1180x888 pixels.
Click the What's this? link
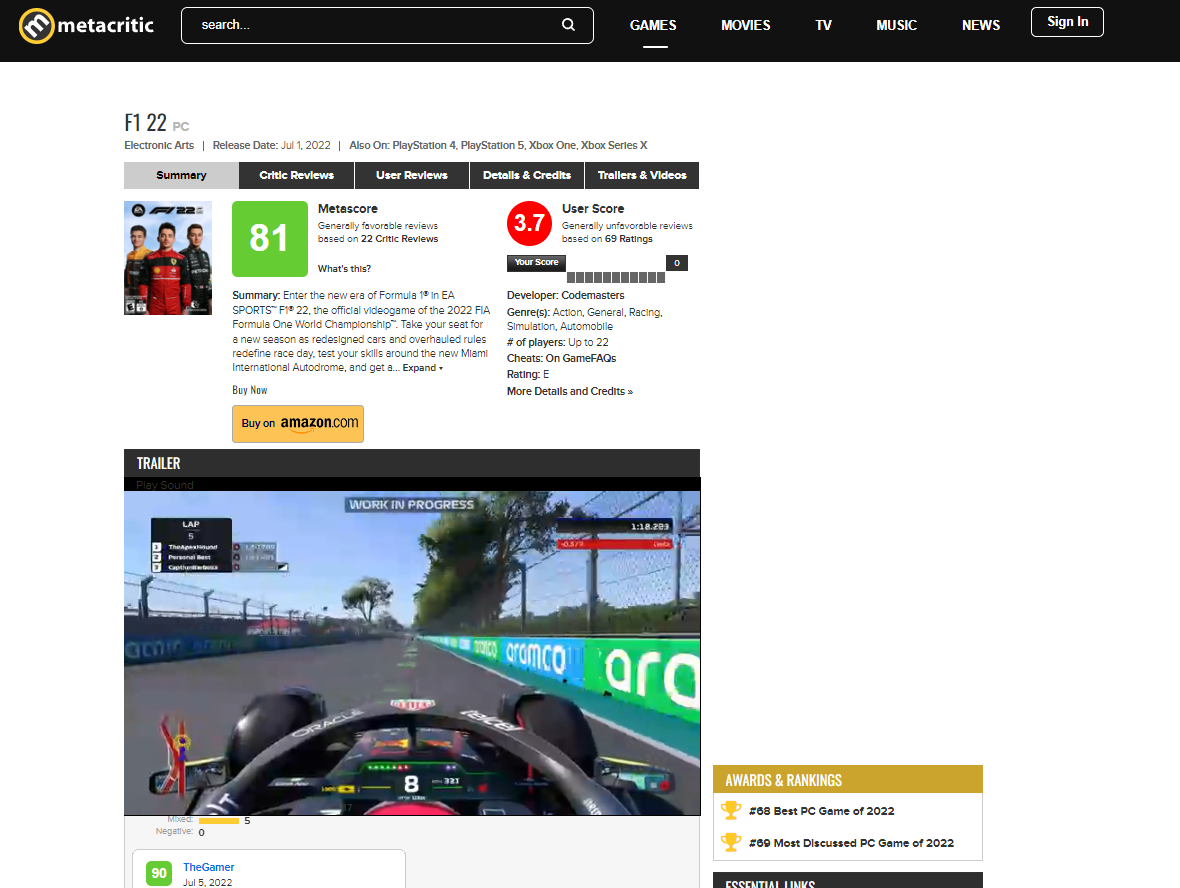344,269
